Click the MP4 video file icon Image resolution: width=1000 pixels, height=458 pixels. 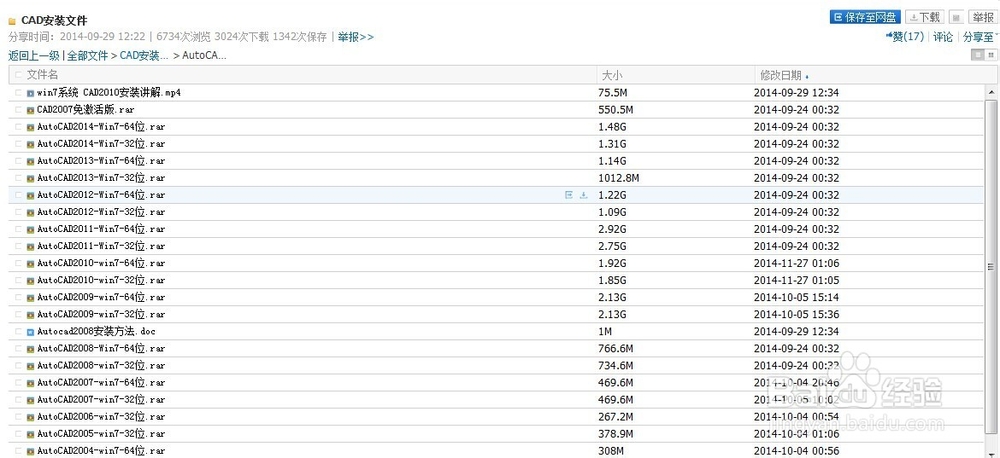pyautogui.click(x=31, y=93)
